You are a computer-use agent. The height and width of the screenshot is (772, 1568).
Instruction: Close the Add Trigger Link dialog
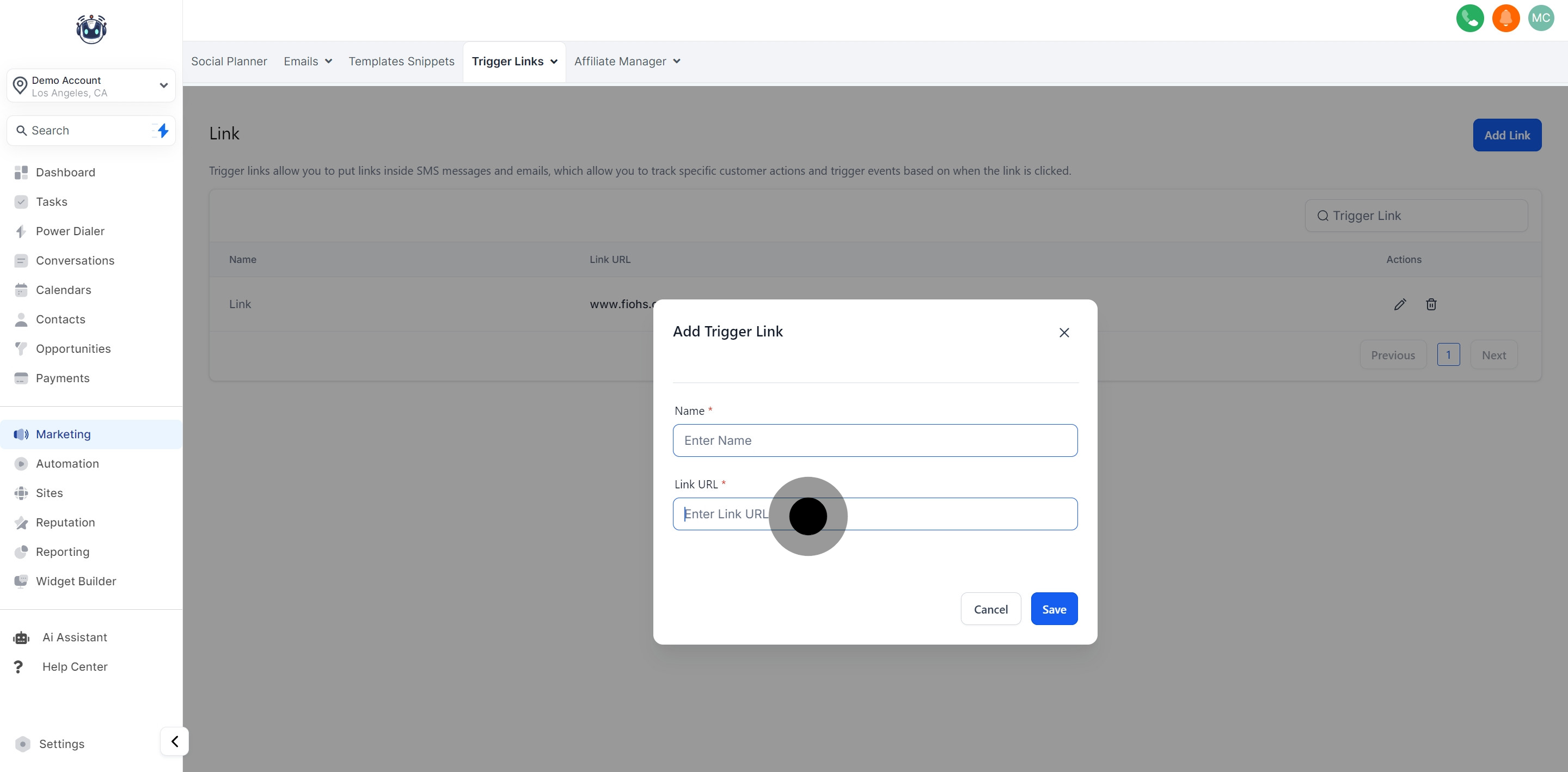(1063, 333)
